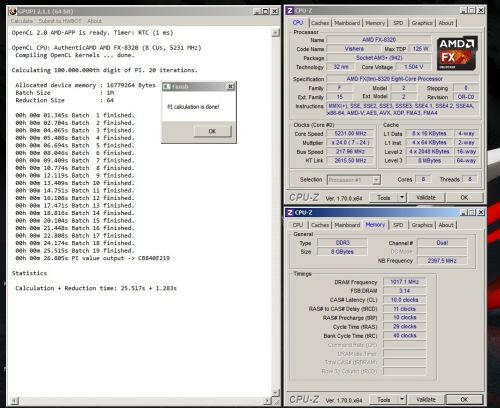500x408 pixels.
Task: Select the CPU tab in top CPU-Z
Action: coord(298,23)
